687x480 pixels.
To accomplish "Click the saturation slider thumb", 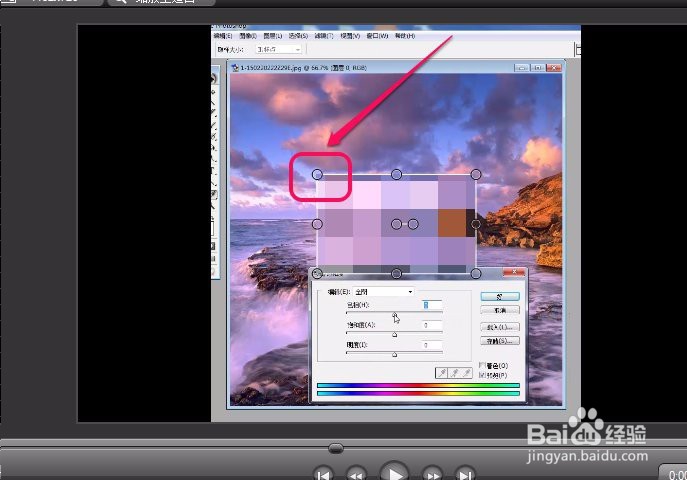I will (x=394, y=335).
